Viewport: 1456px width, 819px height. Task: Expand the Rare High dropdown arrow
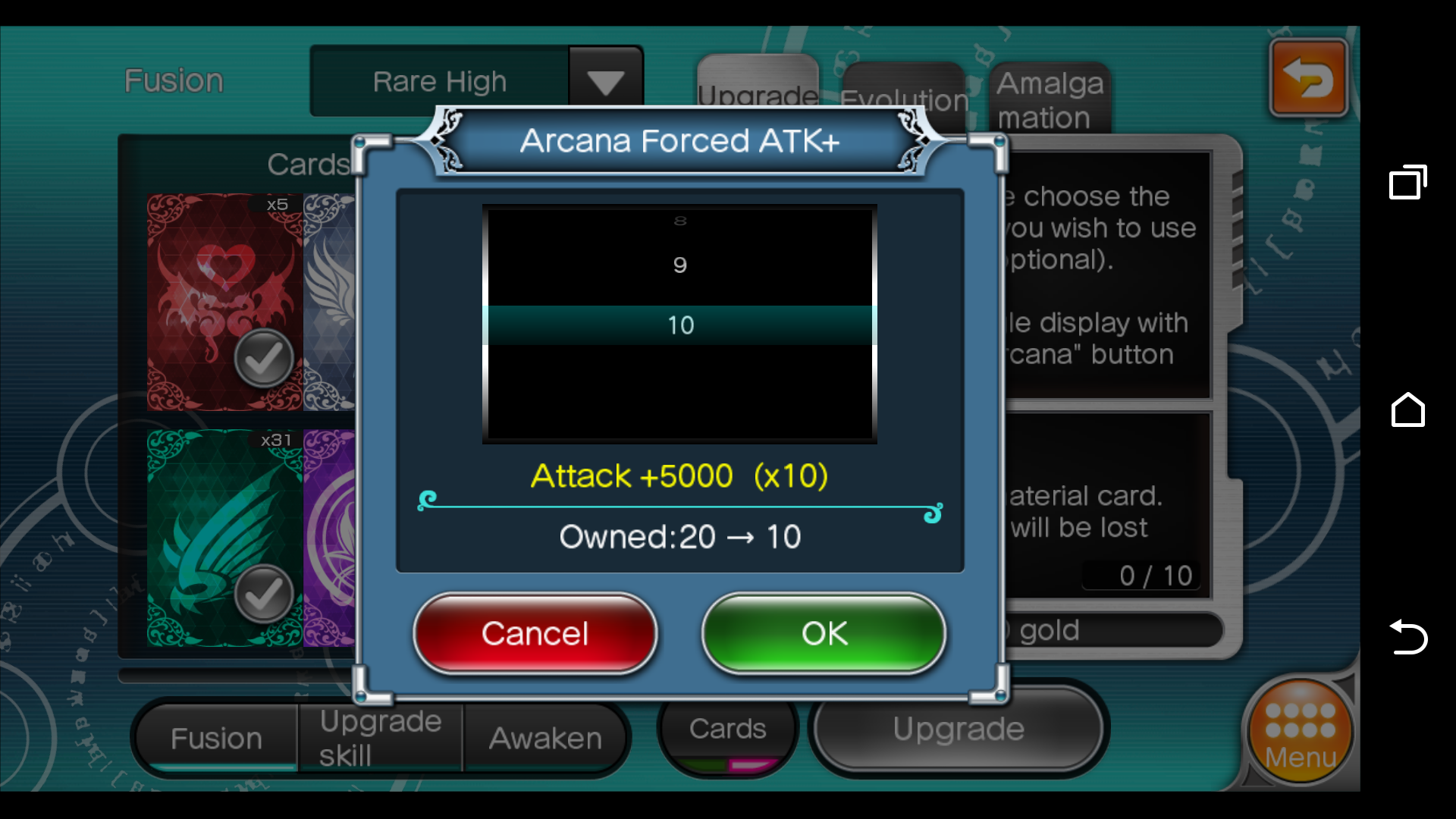tap(605, 81)
